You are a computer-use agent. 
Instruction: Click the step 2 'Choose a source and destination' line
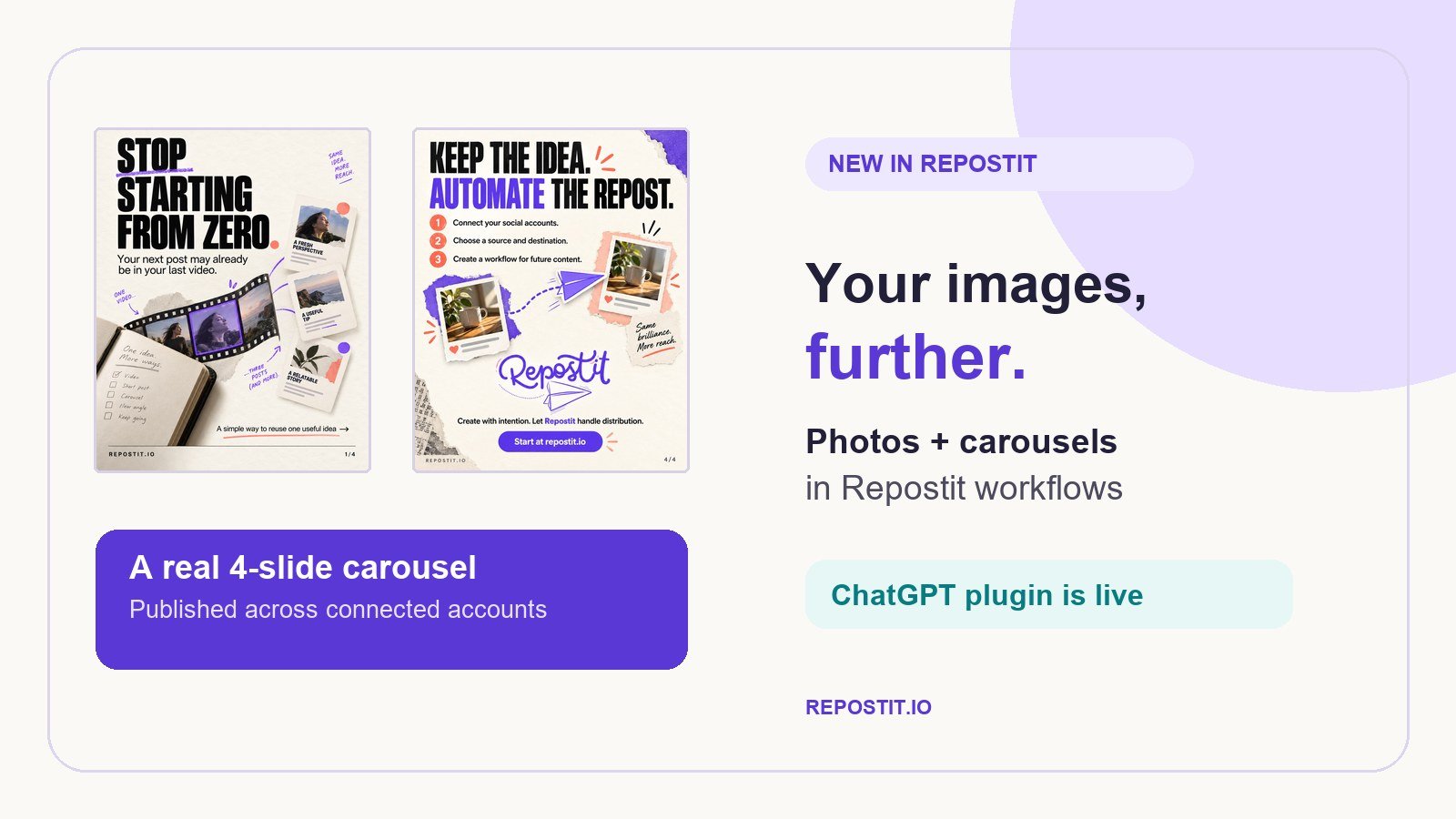499,241
